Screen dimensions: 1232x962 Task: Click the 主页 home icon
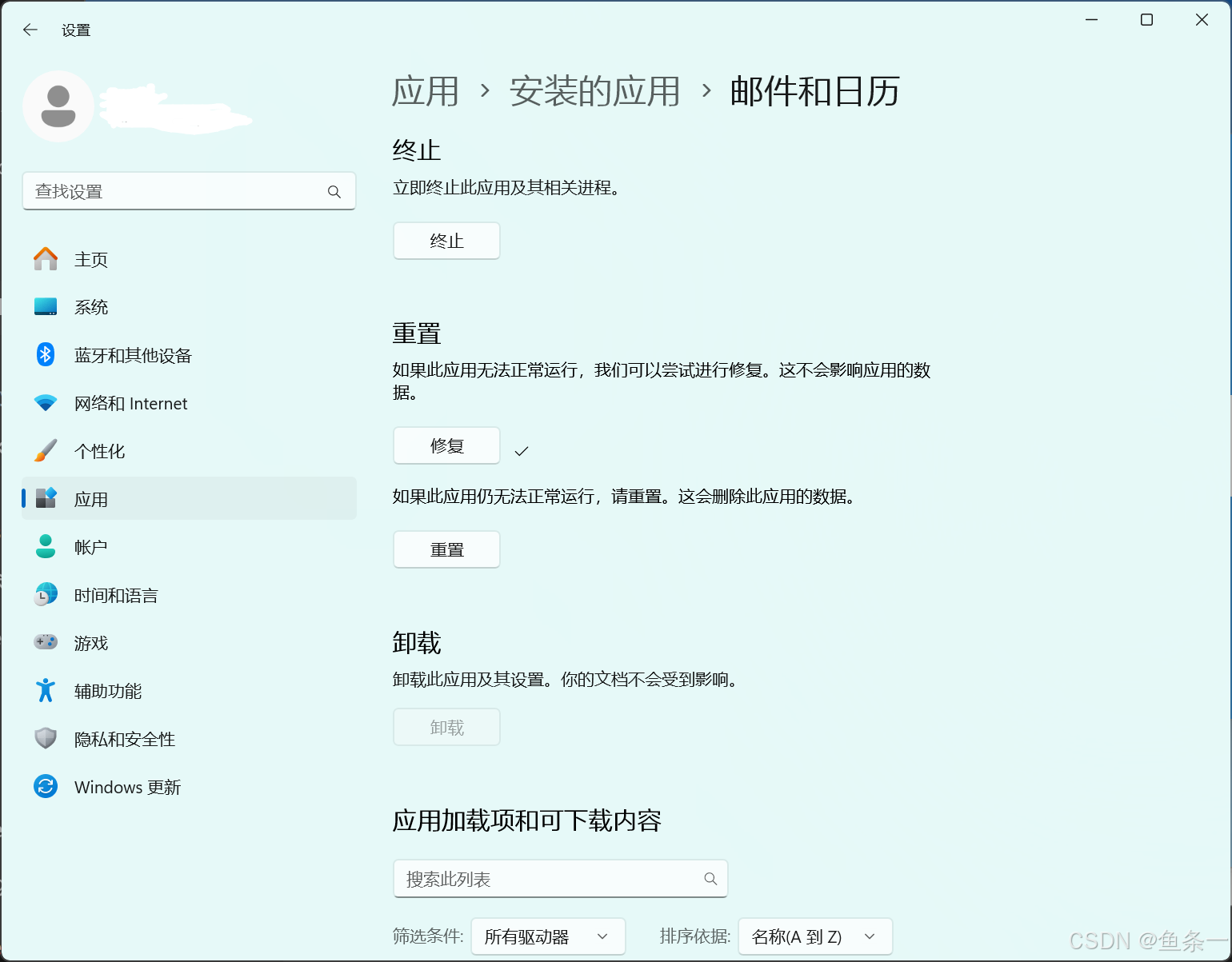pyautogui.click(x=46, y=259)
